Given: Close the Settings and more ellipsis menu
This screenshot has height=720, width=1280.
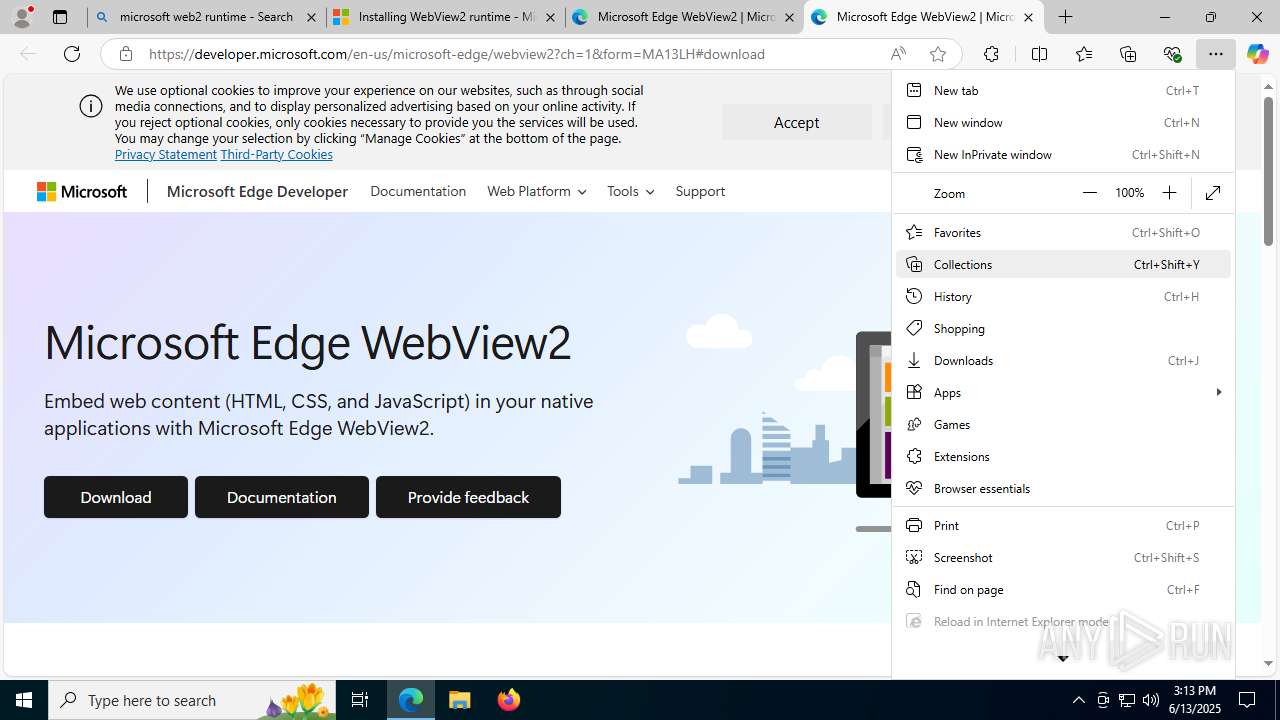Looking at the screenshot, I should 1216,54.
